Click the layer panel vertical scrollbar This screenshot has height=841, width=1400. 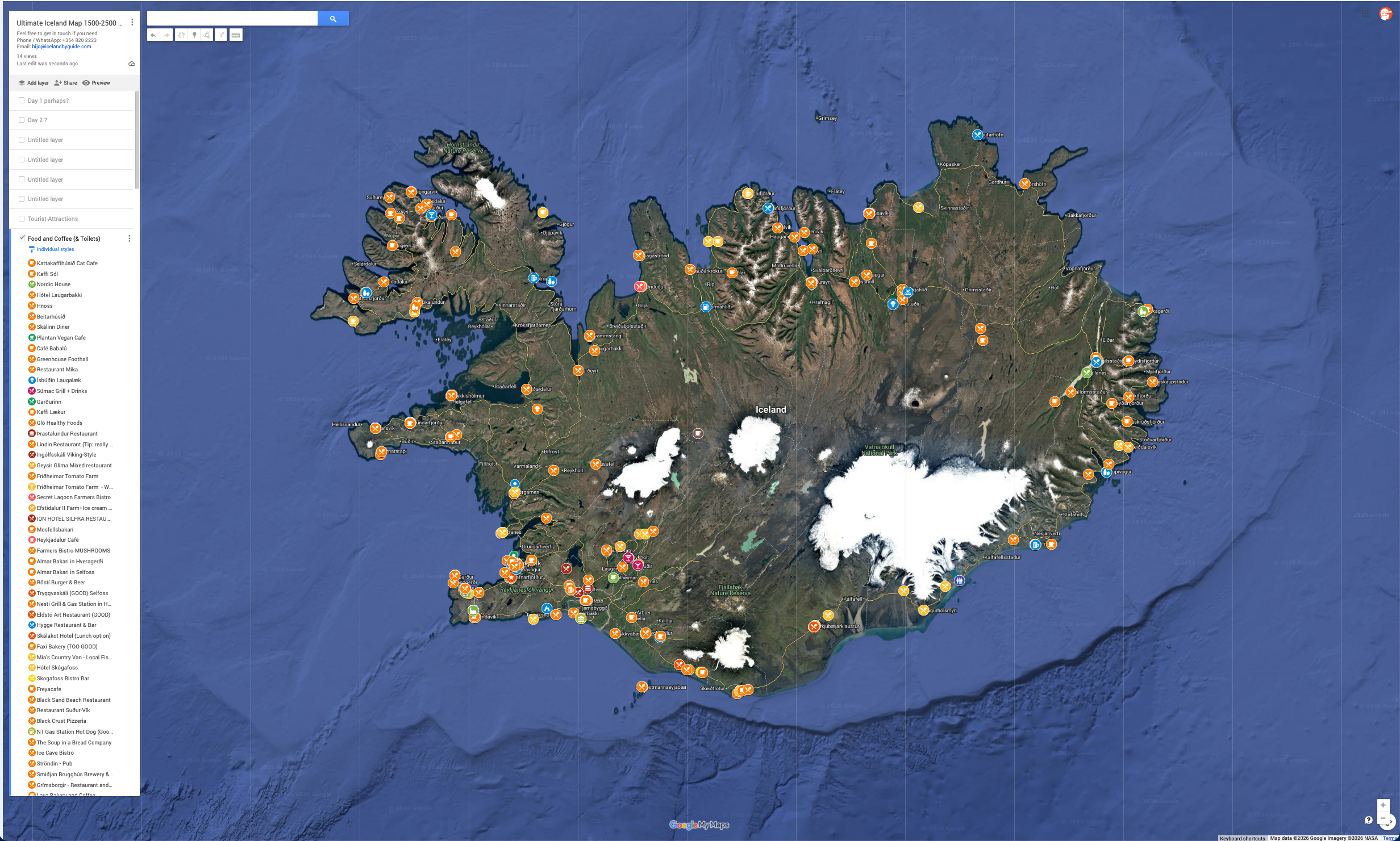pyautogui.click(x=137, y=139)
